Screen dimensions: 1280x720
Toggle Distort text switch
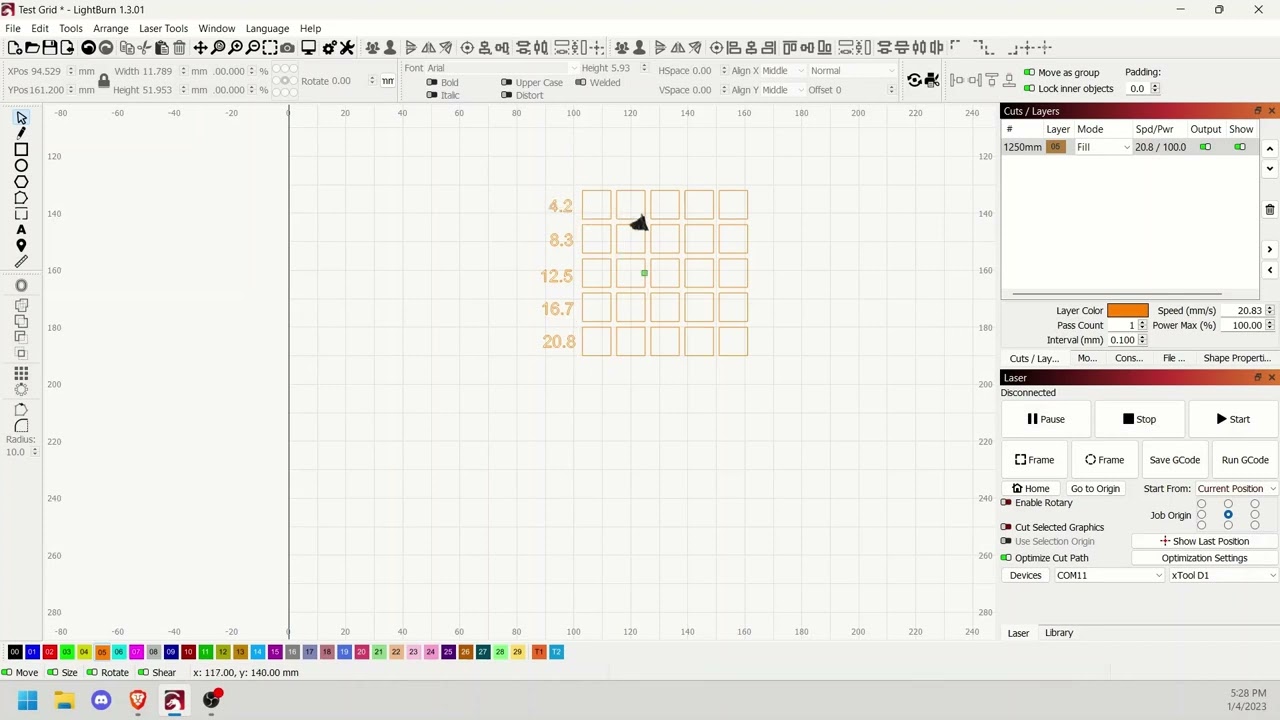[506, 95]
